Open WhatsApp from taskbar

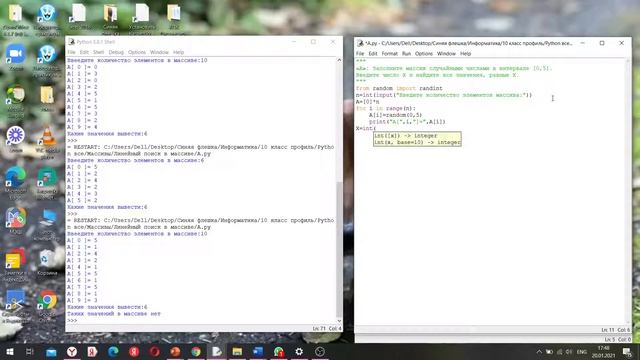click(x=279, y=351)
